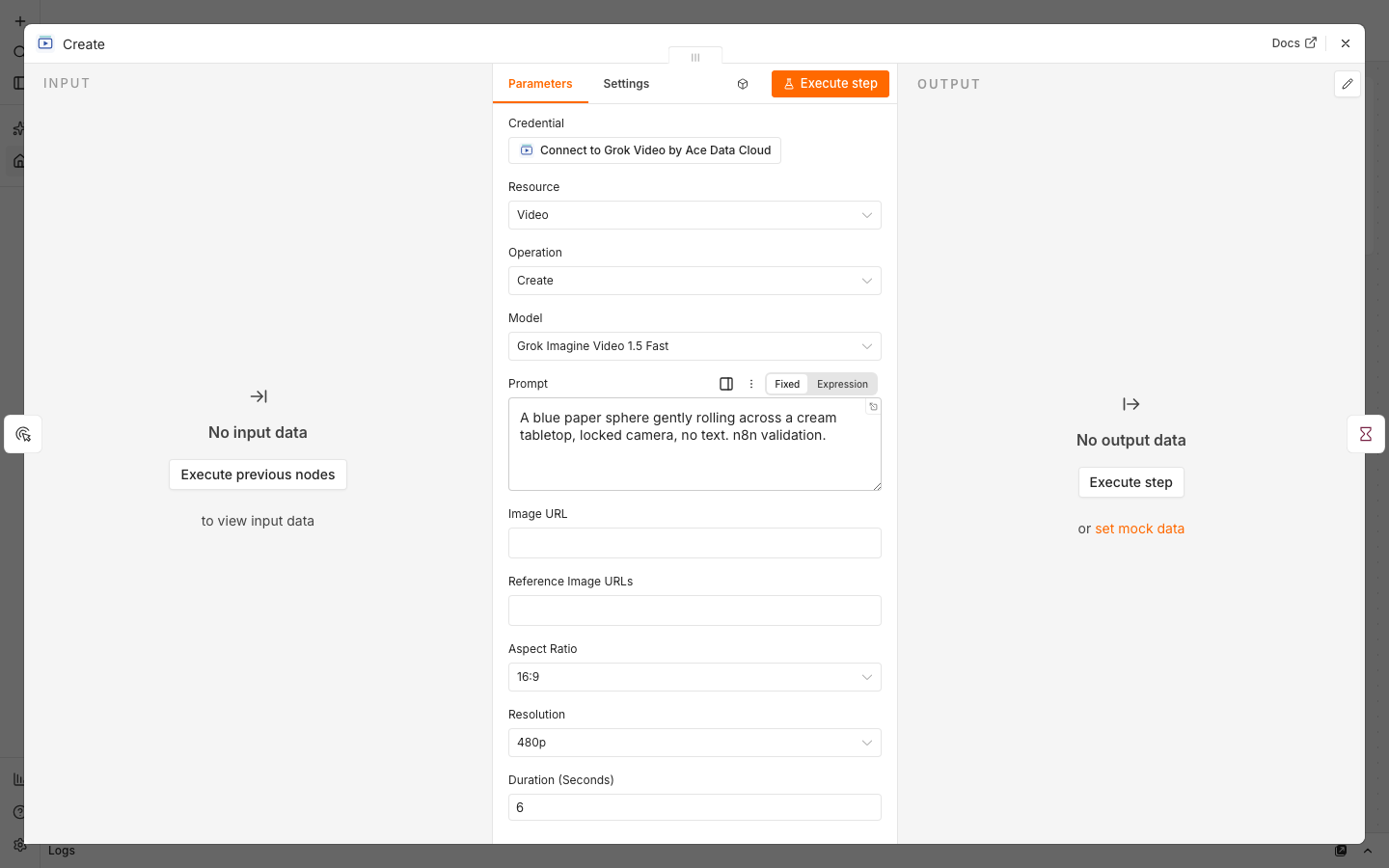Switch to the Settings tab

626,84
